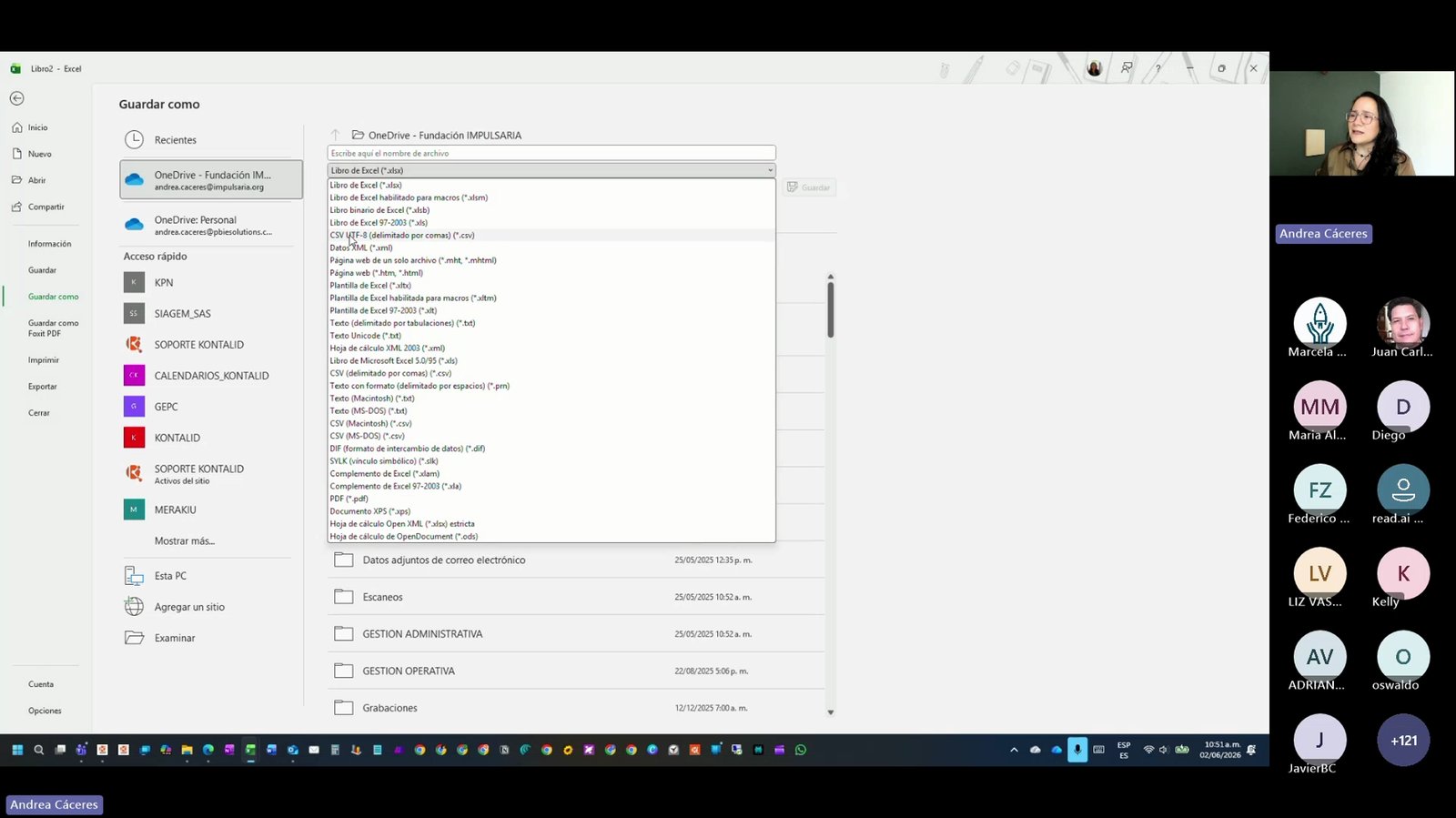Choose PDF (*.pdf) file type
Viewport: 1456px width, 818px height.
coord(551,499)
